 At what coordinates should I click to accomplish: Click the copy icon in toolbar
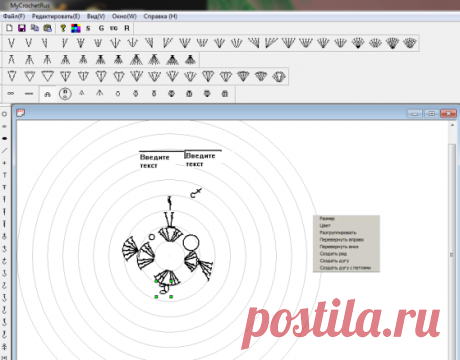click(35, 28)
